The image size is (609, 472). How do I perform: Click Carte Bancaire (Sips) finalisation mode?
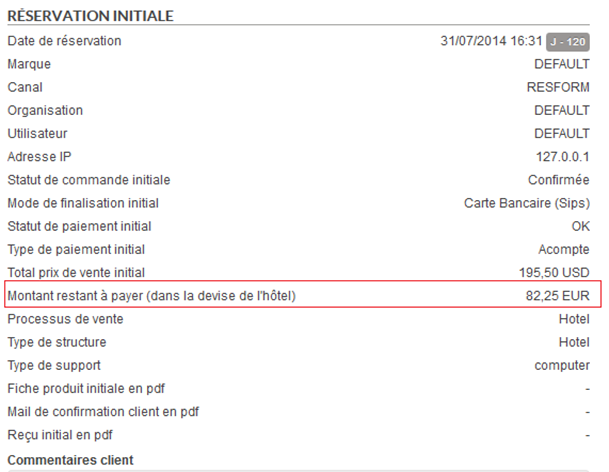[526, 203]
